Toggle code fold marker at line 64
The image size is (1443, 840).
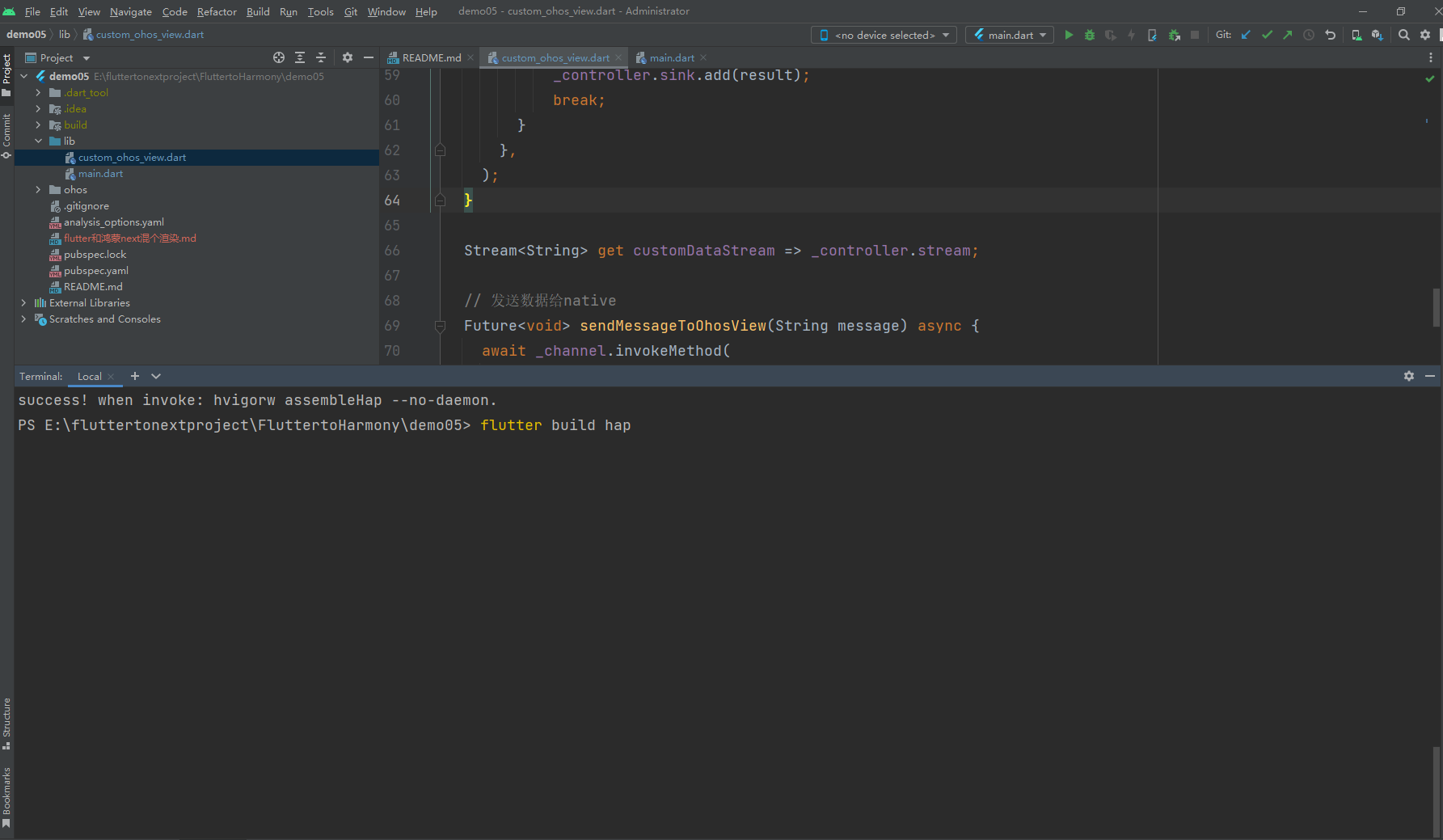point(441,200)
